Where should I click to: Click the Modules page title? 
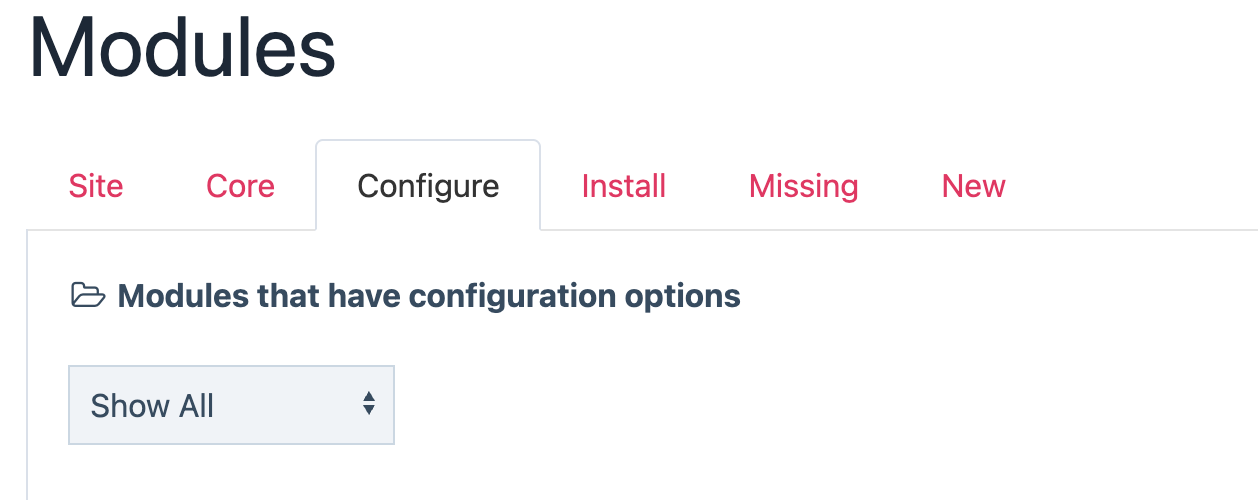point(182,50)
